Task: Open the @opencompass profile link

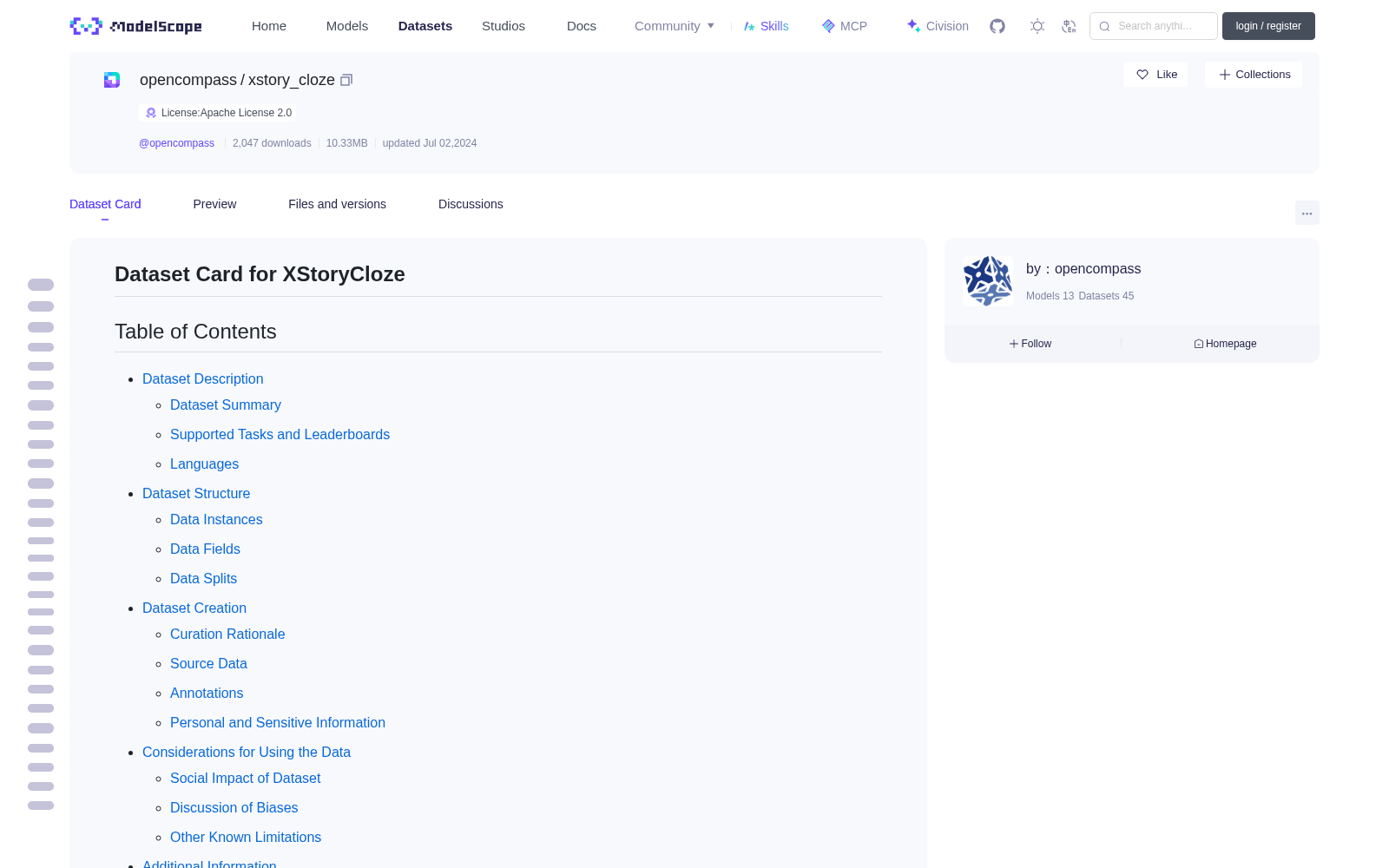Action: 176,143
